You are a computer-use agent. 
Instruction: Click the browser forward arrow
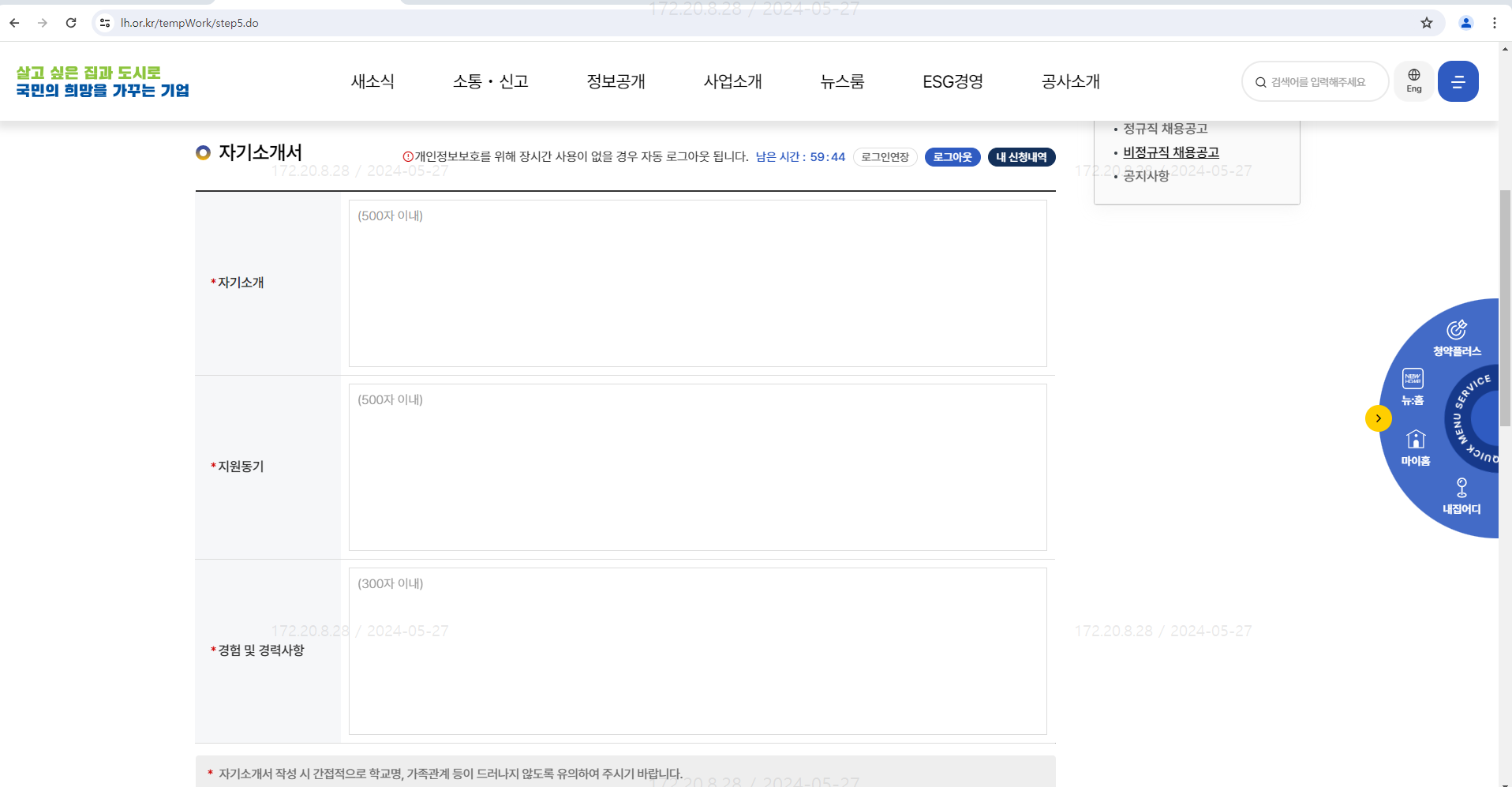(x=43, y=23)
